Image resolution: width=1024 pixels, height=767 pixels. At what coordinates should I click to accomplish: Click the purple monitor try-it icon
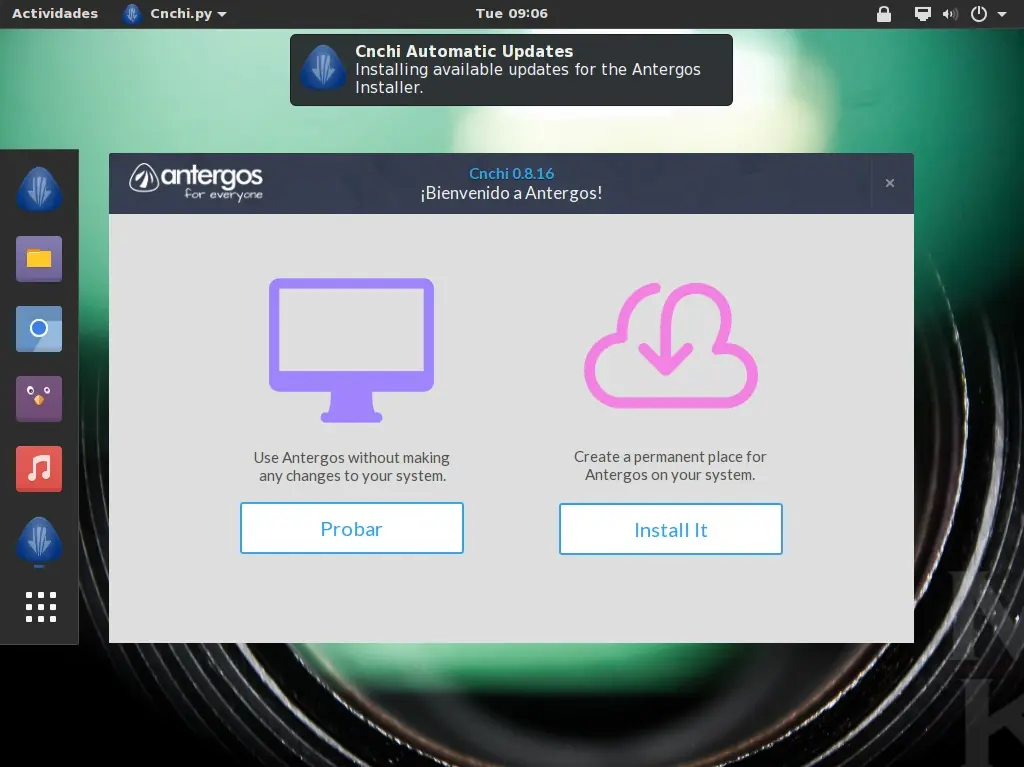[x=351, y=350]
